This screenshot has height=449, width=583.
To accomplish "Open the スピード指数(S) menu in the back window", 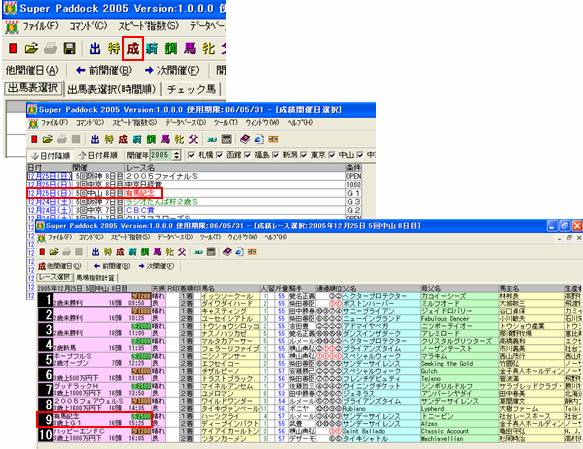I will coord(148,26).
